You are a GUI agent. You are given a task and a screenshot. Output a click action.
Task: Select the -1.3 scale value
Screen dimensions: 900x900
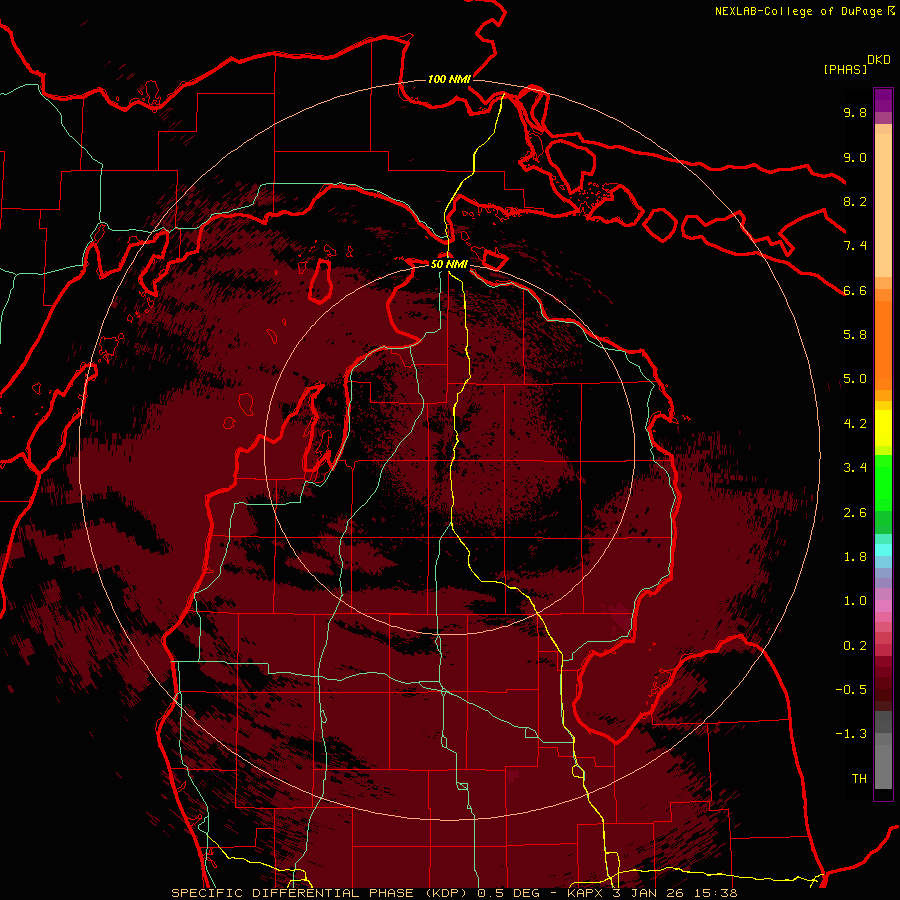click(851, 734)
